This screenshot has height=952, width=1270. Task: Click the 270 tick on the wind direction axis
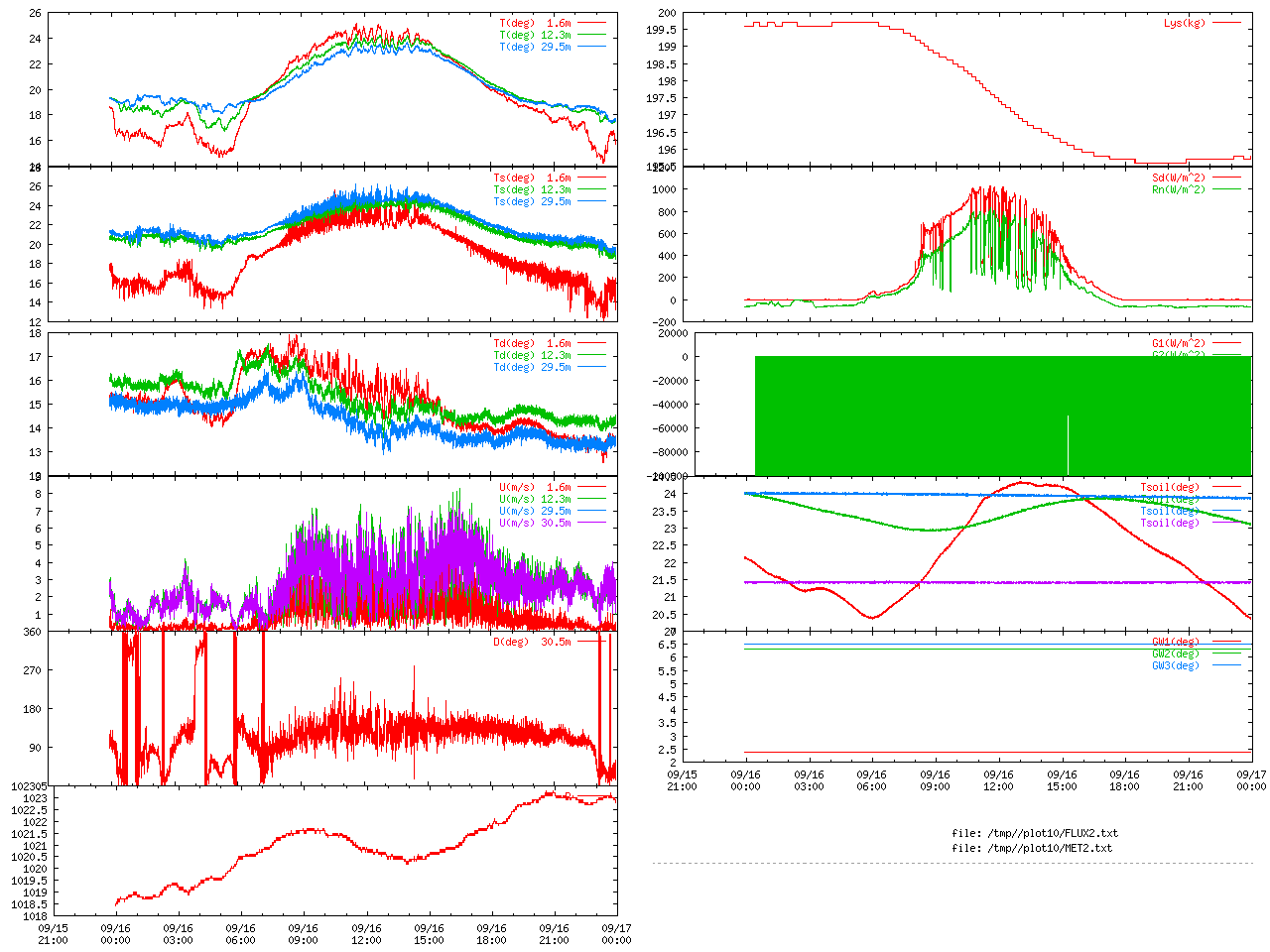click(x=33, y=670)
